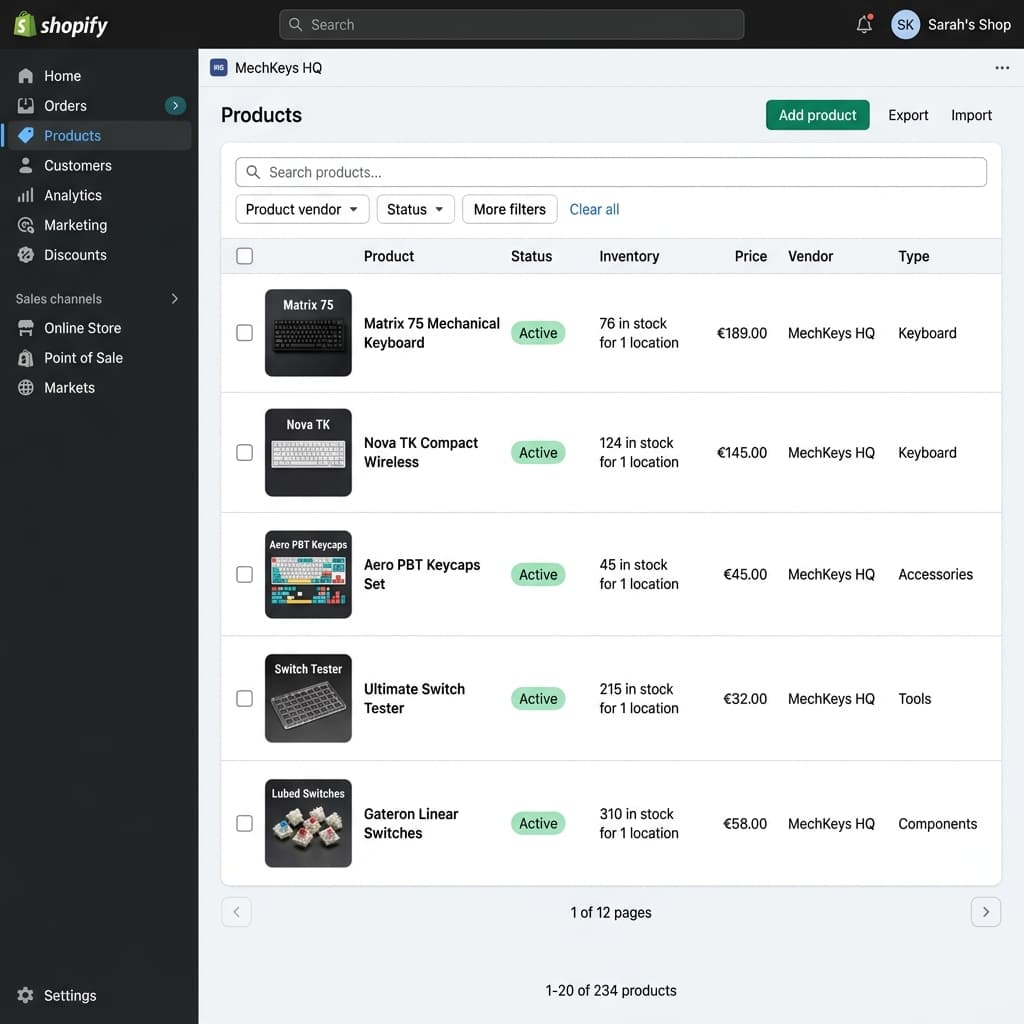Click Sarah's Shop account name

point(969,25)
